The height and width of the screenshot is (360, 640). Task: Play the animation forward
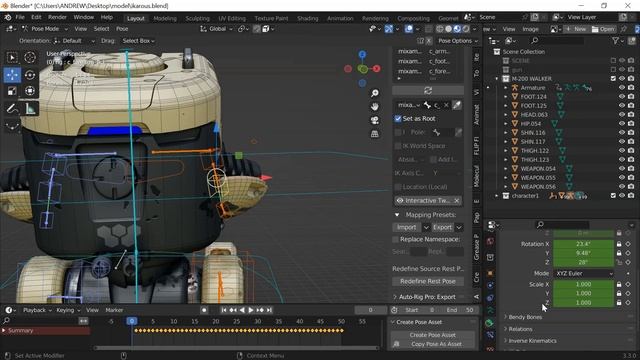pyautogui.click(x=251, y=310)
